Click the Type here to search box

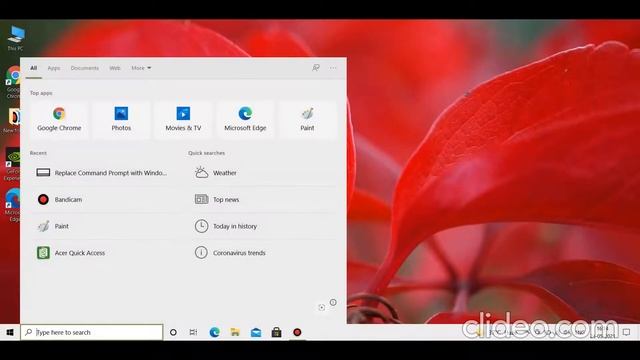(92, 332)
